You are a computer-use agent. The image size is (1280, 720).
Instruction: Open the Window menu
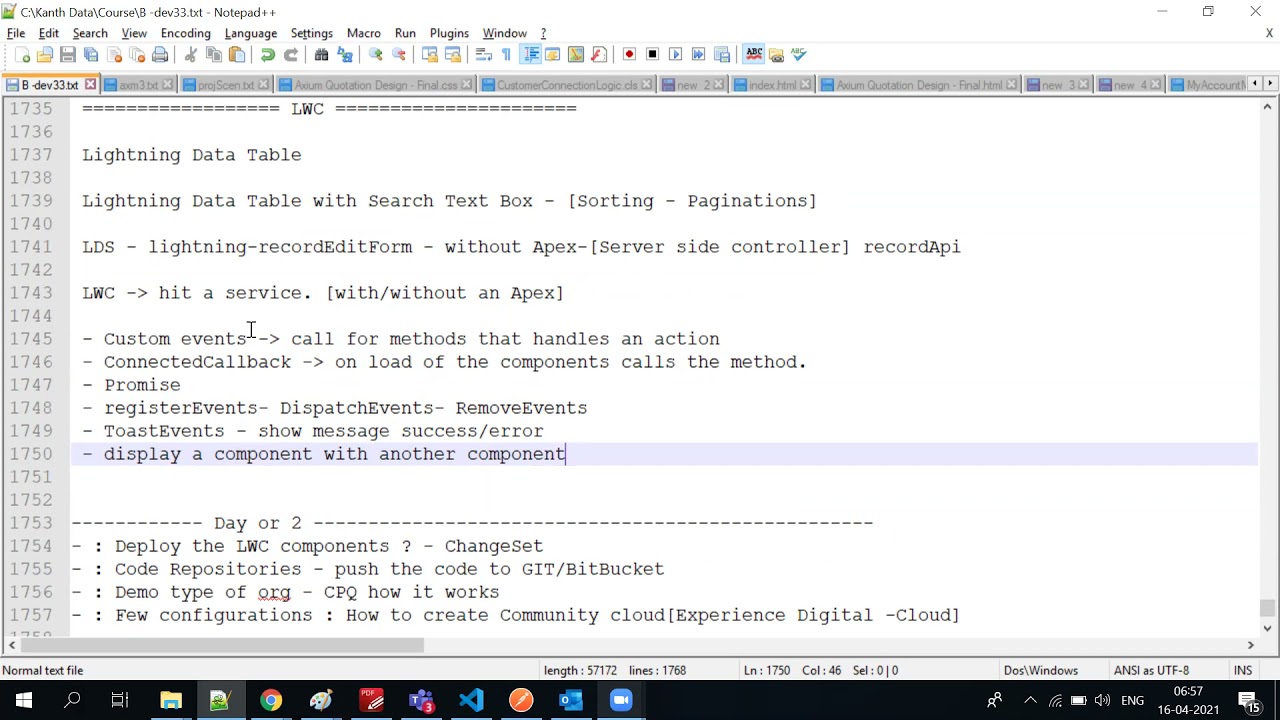pos(504,33)
